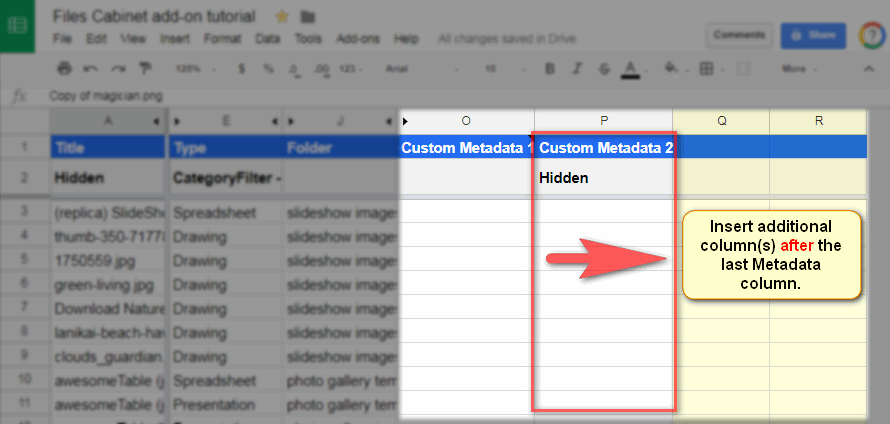Open the text color picker
Image resolution: width=890 pixels, height=424 pixels.
pos(630,69)
